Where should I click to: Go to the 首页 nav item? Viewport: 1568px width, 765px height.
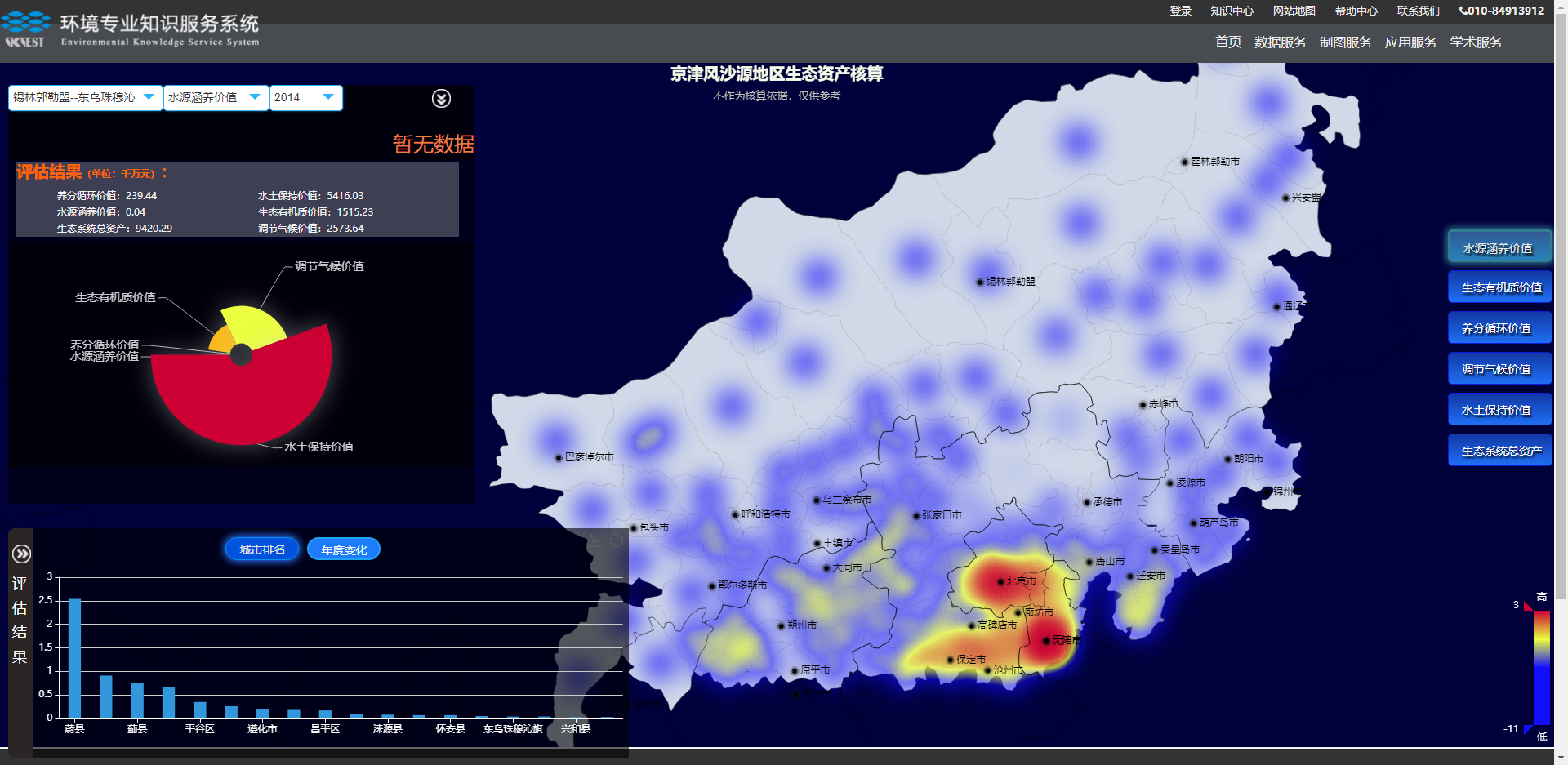(1227, 42)
